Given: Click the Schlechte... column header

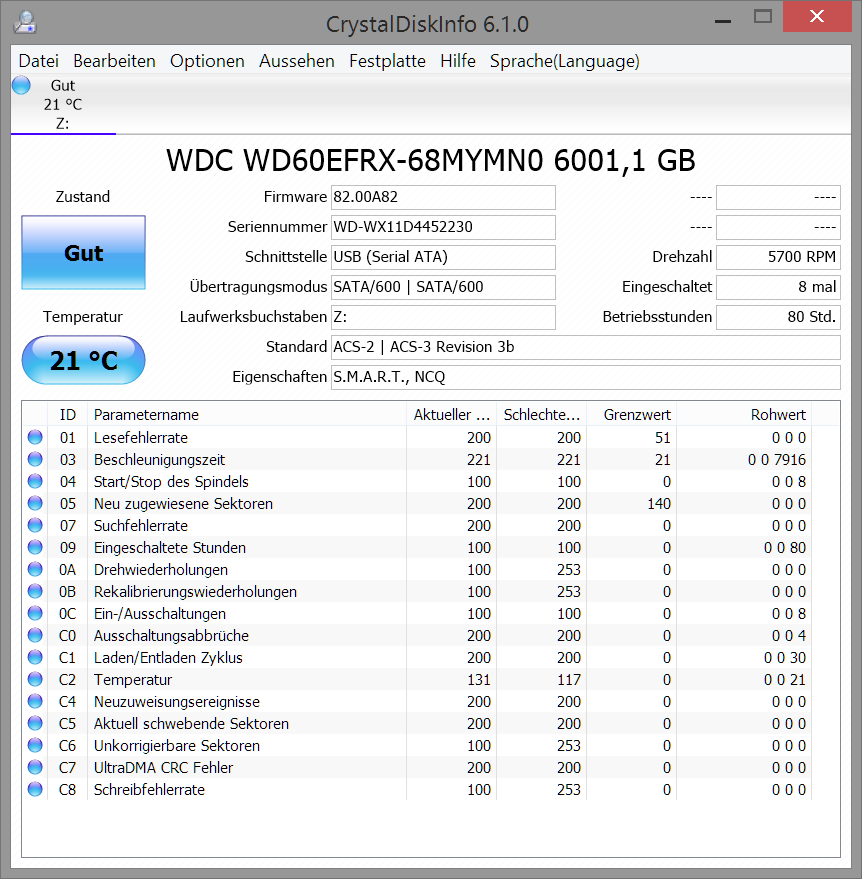Looking at the screenshot, I should [542, 415].
